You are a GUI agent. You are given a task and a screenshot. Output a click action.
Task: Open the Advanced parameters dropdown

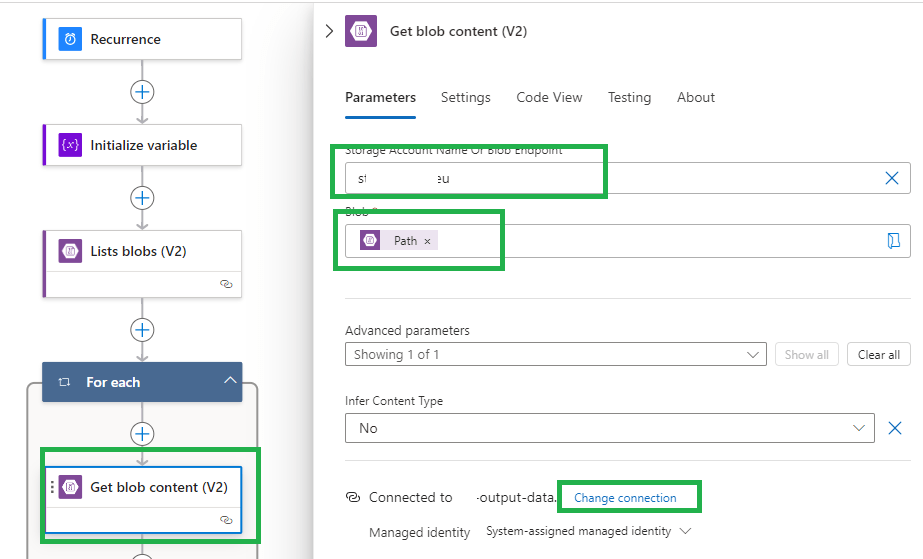click(556, 354)
